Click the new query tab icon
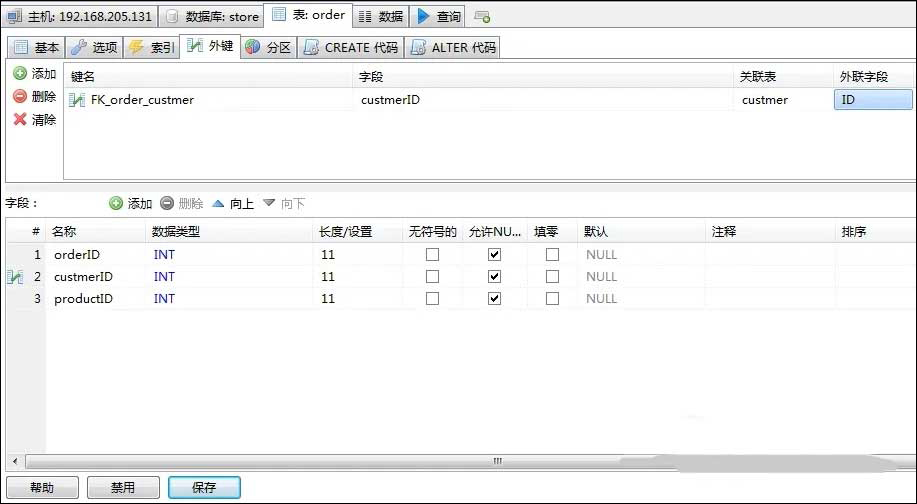The width and height of the screenshot is (917, 504). click(482, 17)
